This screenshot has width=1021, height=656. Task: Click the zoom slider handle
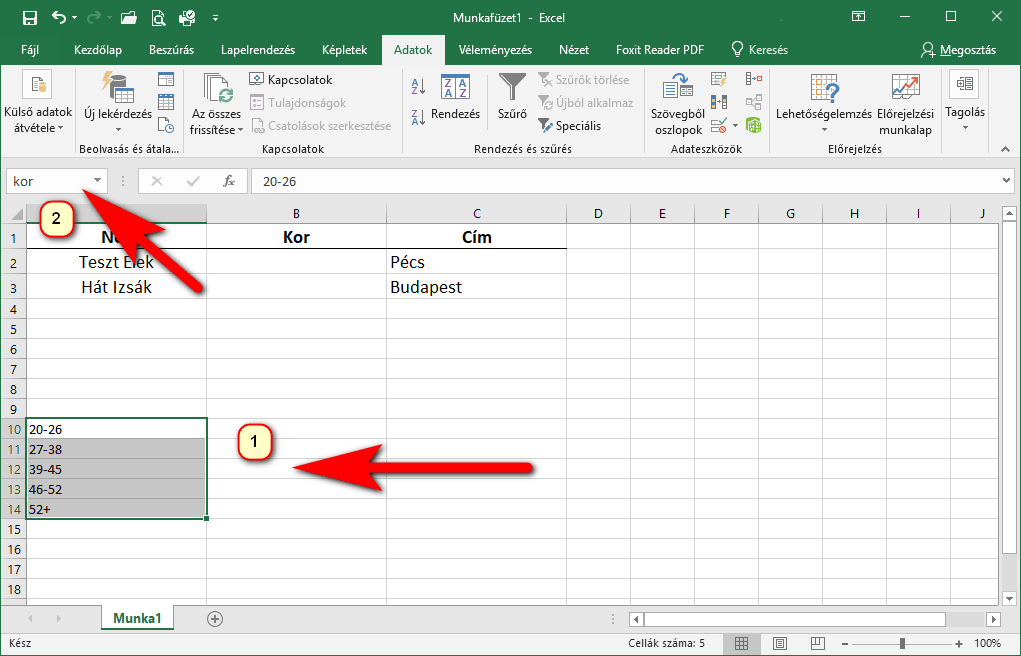[x=902, y=644]
